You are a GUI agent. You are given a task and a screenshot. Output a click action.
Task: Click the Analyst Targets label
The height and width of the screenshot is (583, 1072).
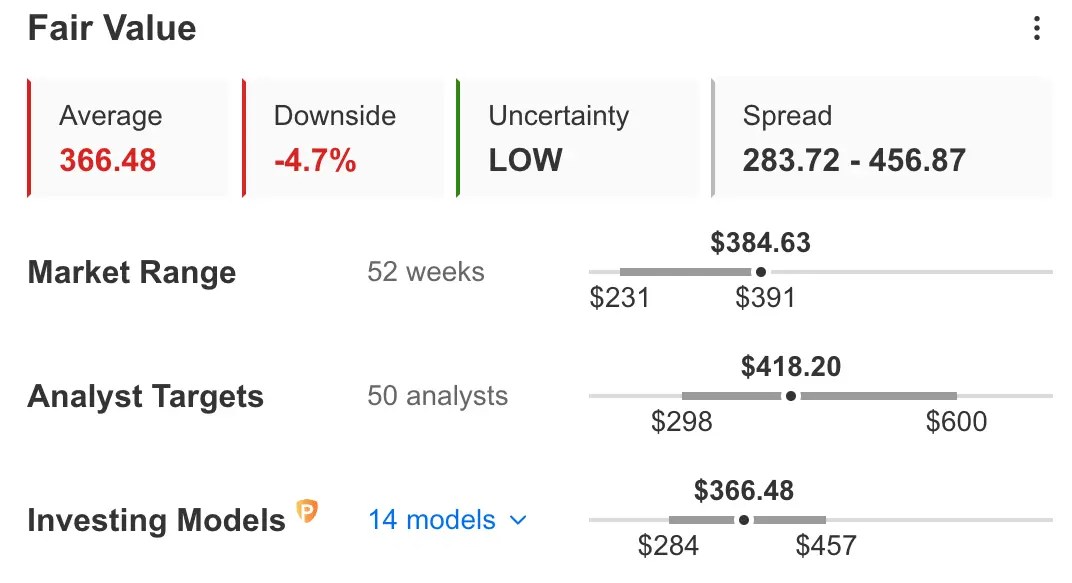(x=146, y=396)
